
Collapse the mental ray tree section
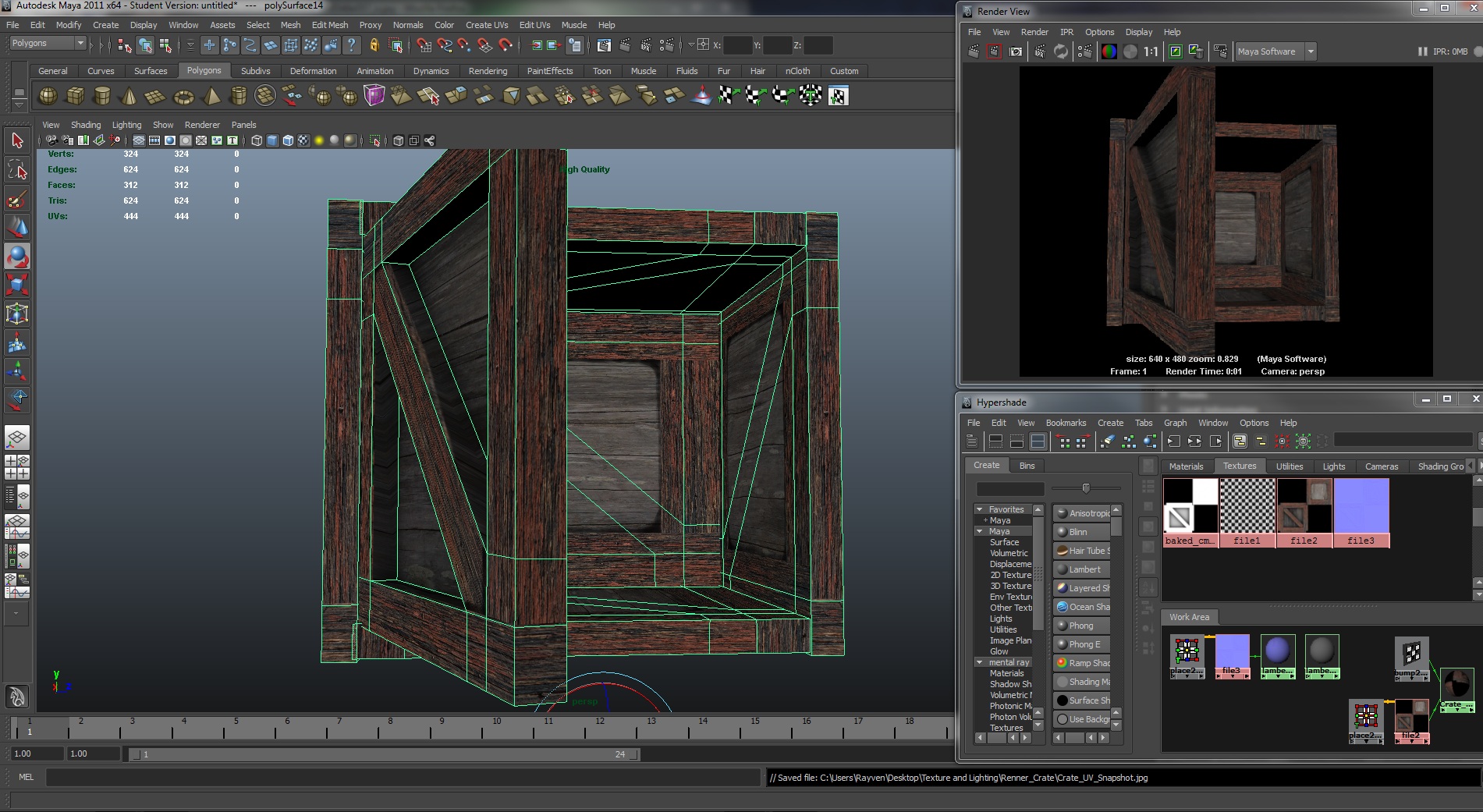coord(979,662)
